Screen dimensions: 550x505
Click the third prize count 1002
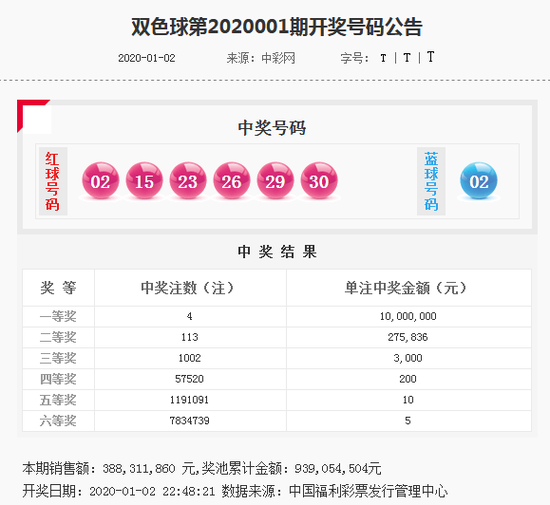coord(190,358)
